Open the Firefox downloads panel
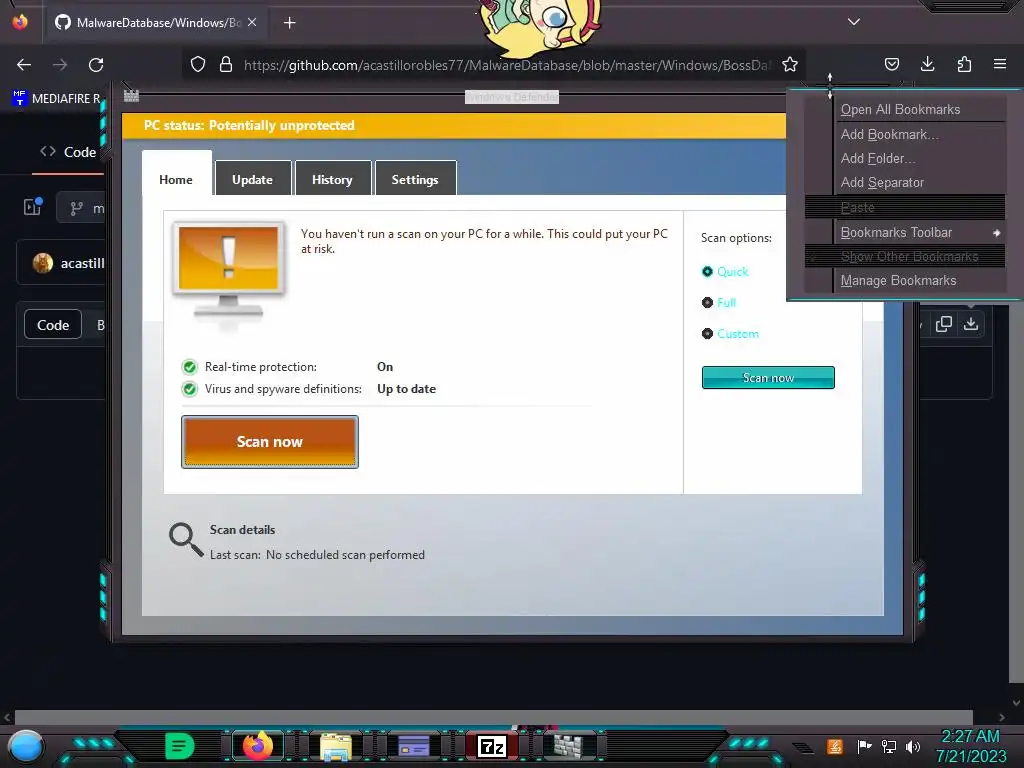The image size is (1024, 768). (x=927, y=64)
